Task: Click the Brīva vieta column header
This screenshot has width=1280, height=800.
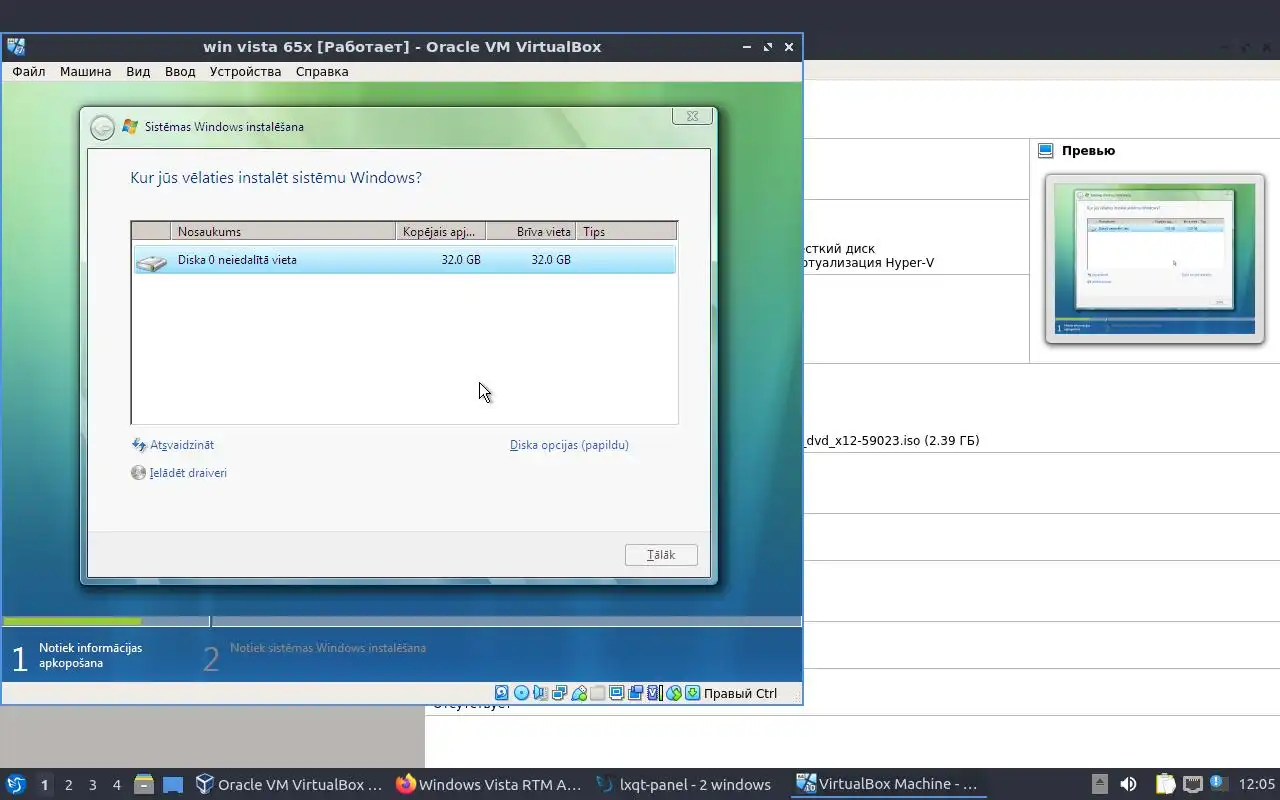Action: pos(531,231)
